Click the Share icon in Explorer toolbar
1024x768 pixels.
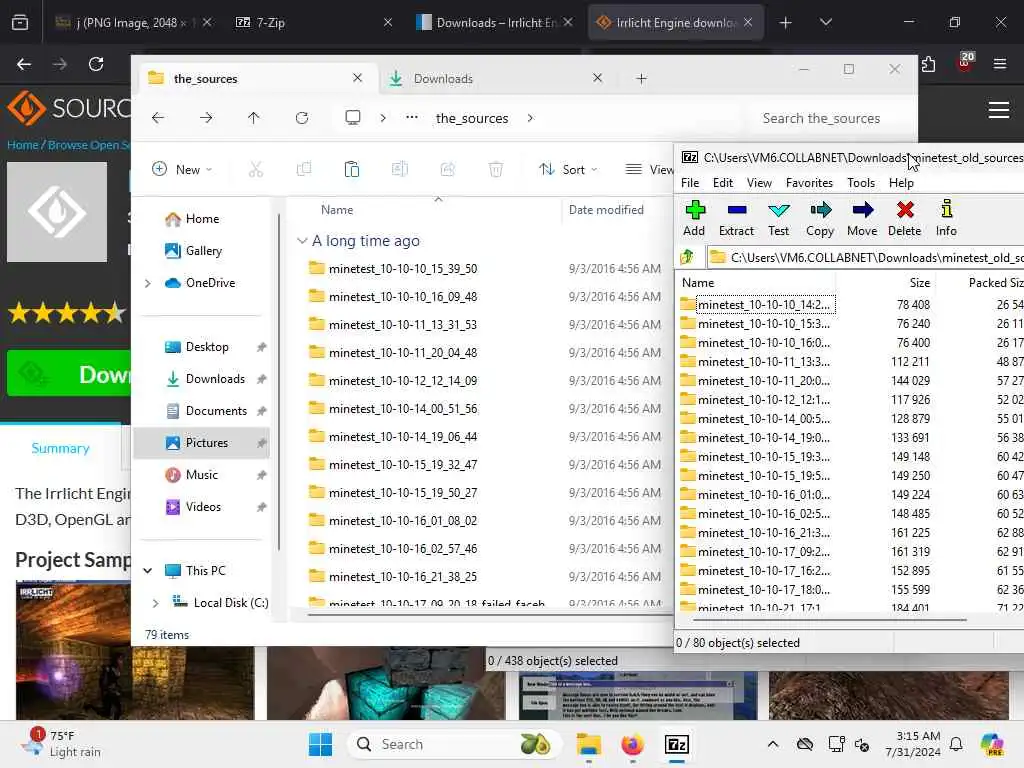pos(447,170)
